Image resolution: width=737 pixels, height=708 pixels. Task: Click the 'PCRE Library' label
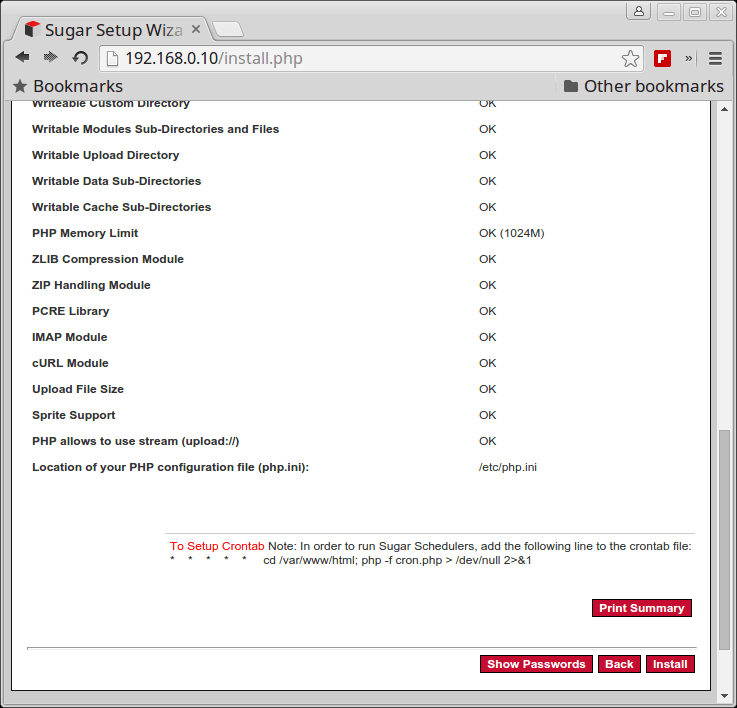[x=71, y=311]
